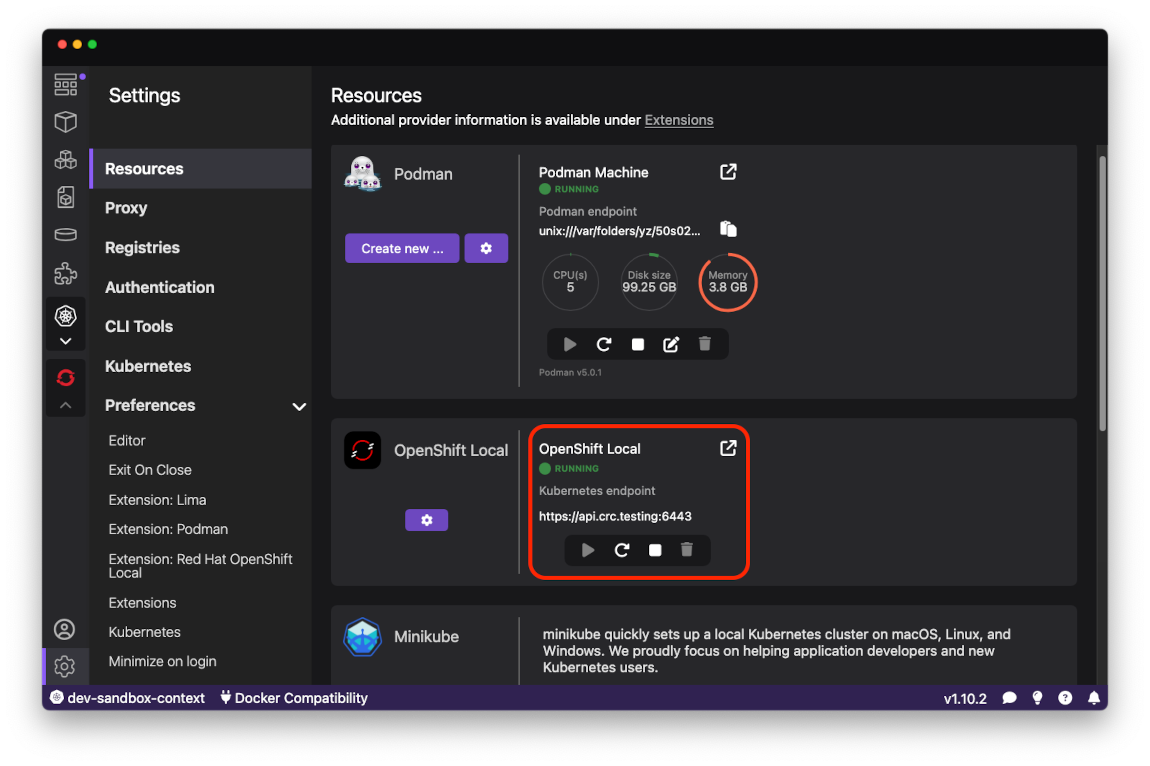Open feedback chat bubble in the status bar
This screenshot has height=766, width=1150.
coord(1009,698)
